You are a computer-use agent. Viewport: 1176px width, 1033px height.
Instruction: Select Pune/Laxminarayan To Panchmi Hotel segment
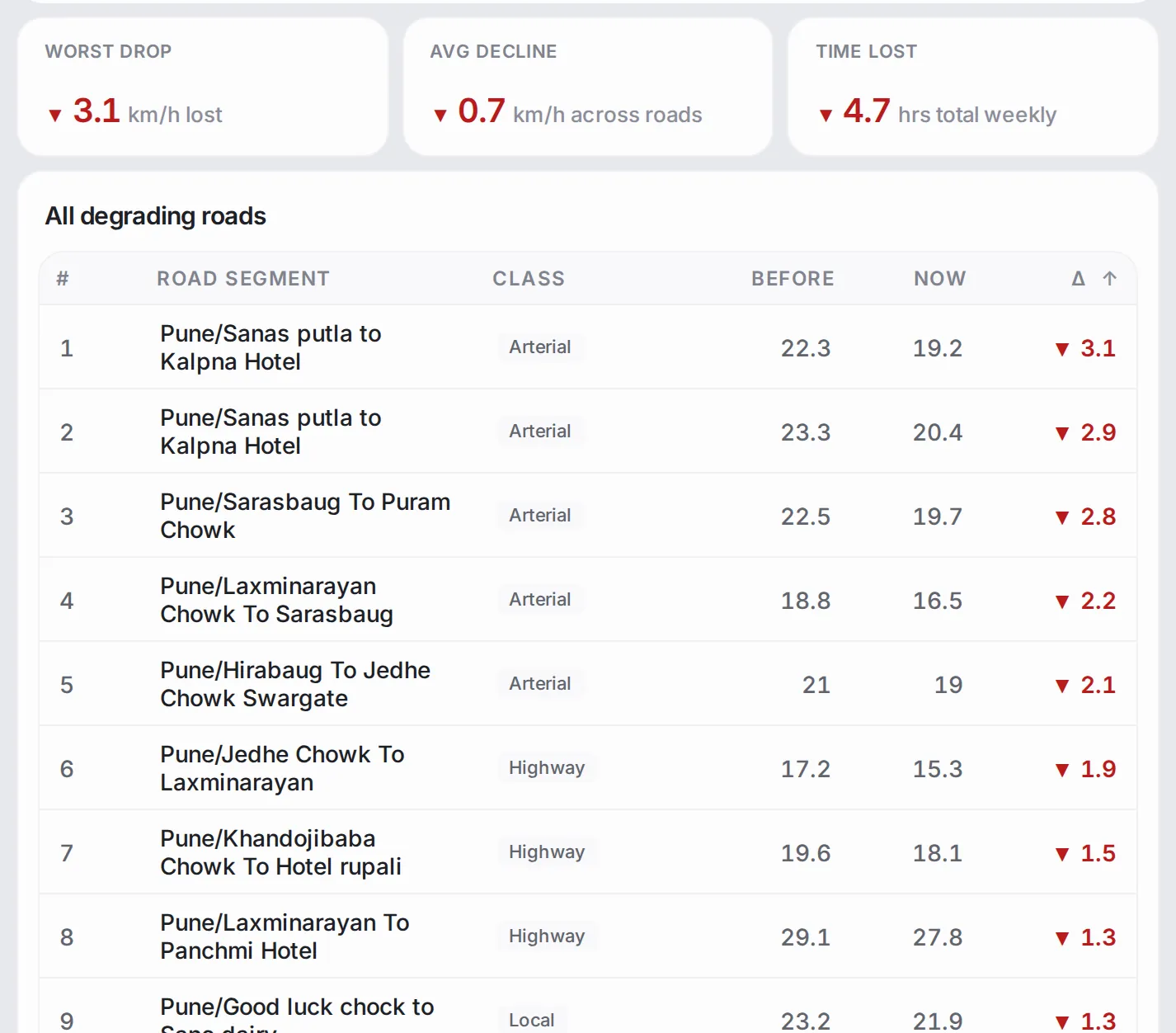[x=285, y=936]
